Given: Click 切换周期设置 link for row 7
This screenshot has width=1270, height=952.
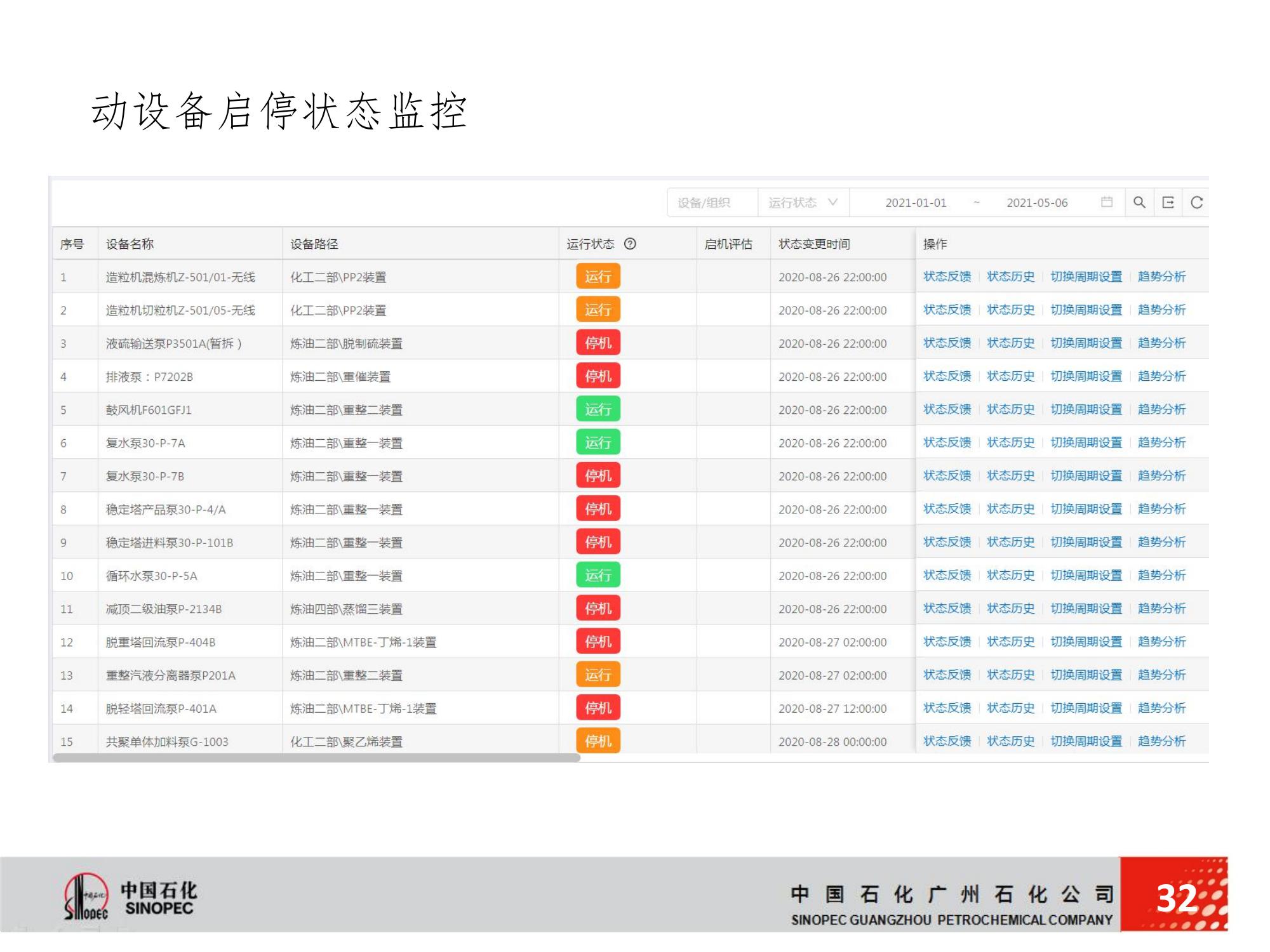Looking at the screenshot, I should [x=1086, y=476].
